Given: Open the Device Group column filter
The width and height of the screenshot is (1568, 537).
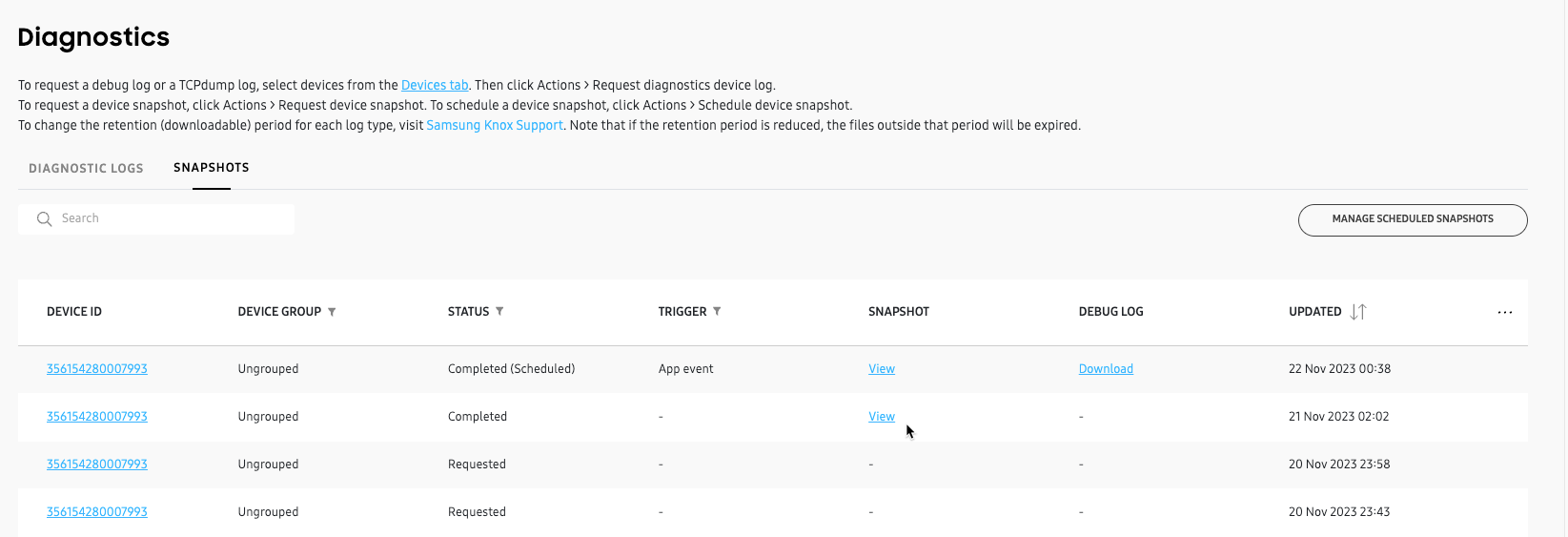Looking at the screenshot, I should point(332,312).
